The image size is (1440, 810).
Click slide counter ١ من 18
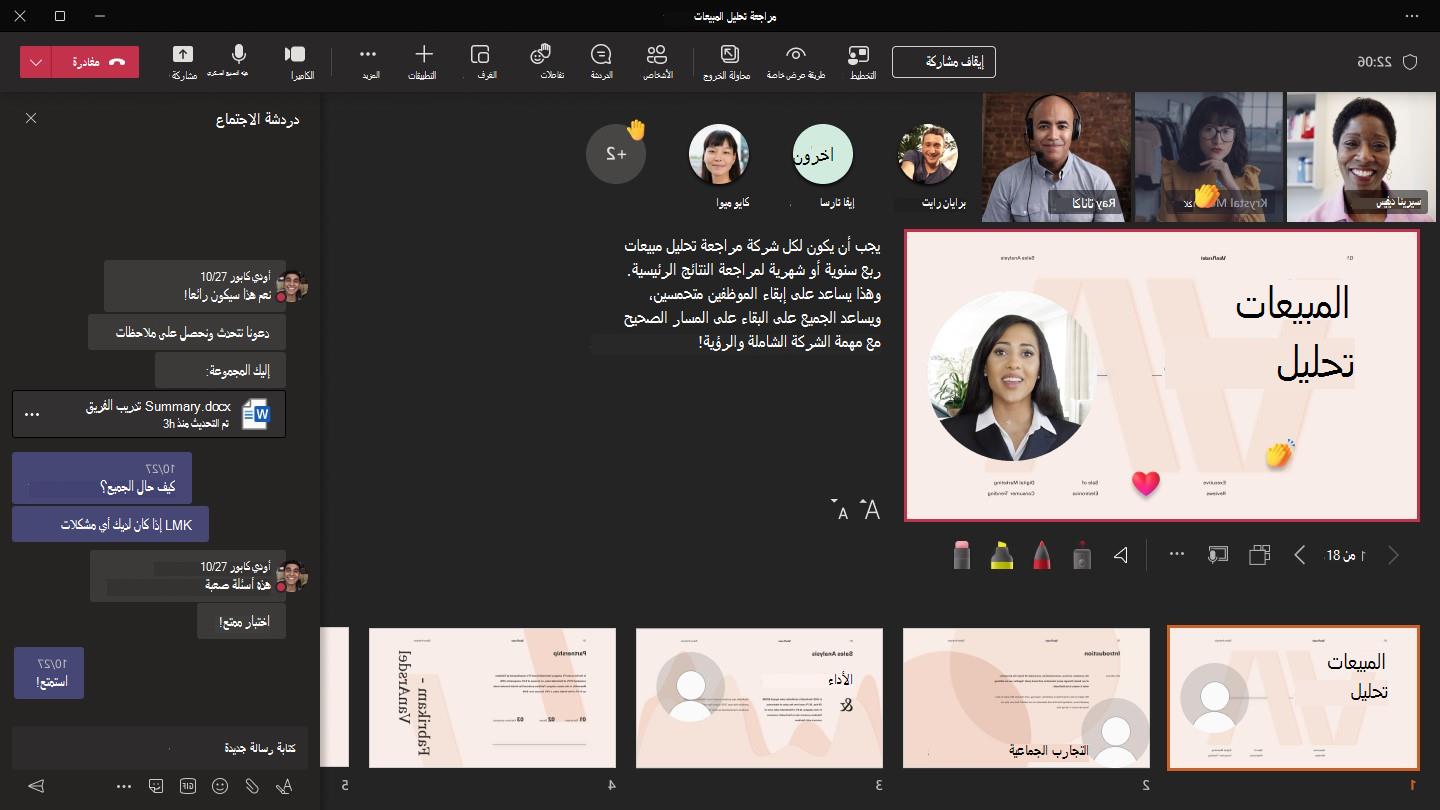click(1346, 555)
